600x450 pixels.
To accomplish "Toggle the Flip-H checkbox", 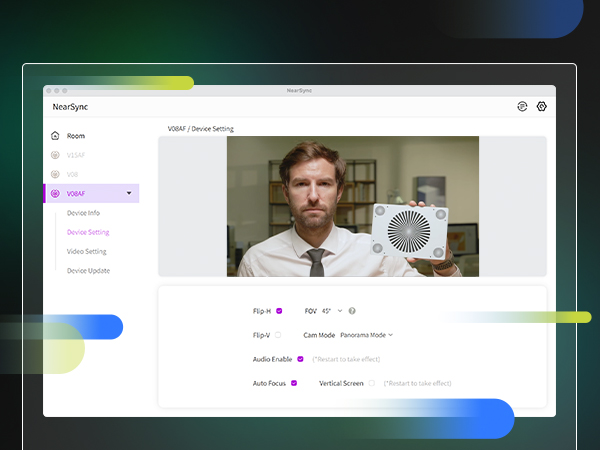I will pos(279,311).
